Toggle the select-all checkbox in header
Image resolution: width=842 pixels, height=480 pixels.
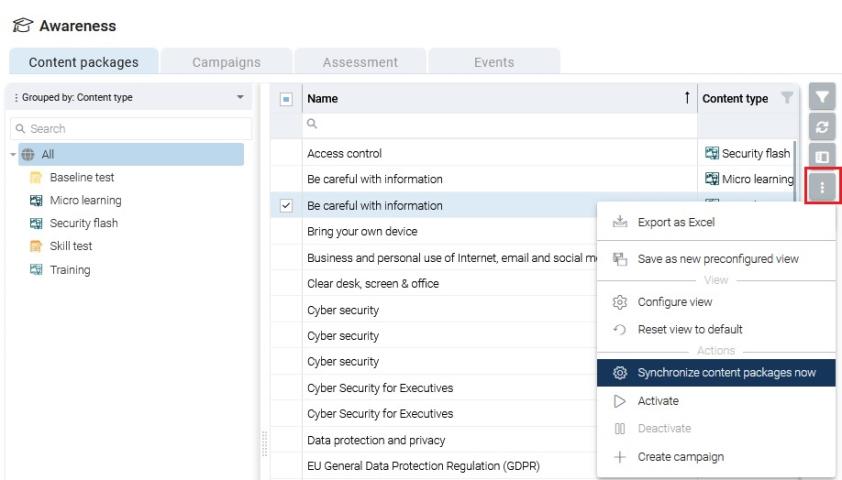(285, 99)
